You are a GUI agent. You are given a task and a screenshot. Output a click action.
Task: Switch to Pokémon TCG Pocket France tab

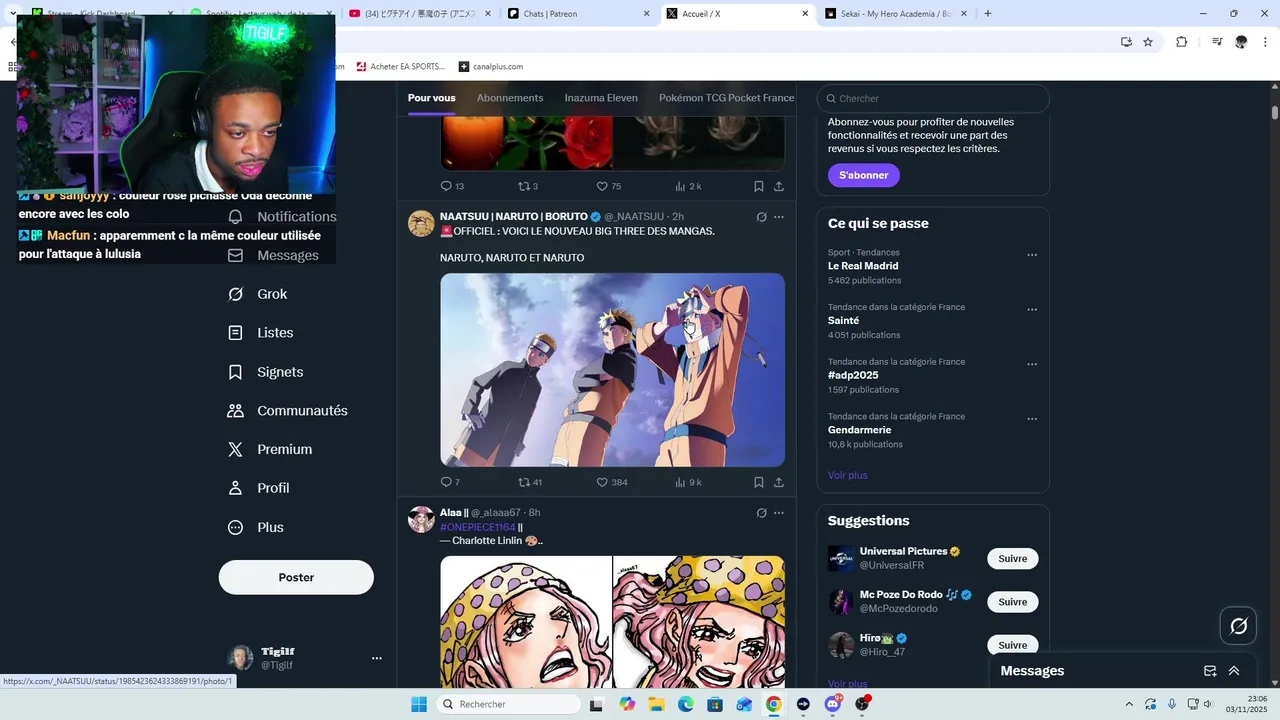(726, 98)
